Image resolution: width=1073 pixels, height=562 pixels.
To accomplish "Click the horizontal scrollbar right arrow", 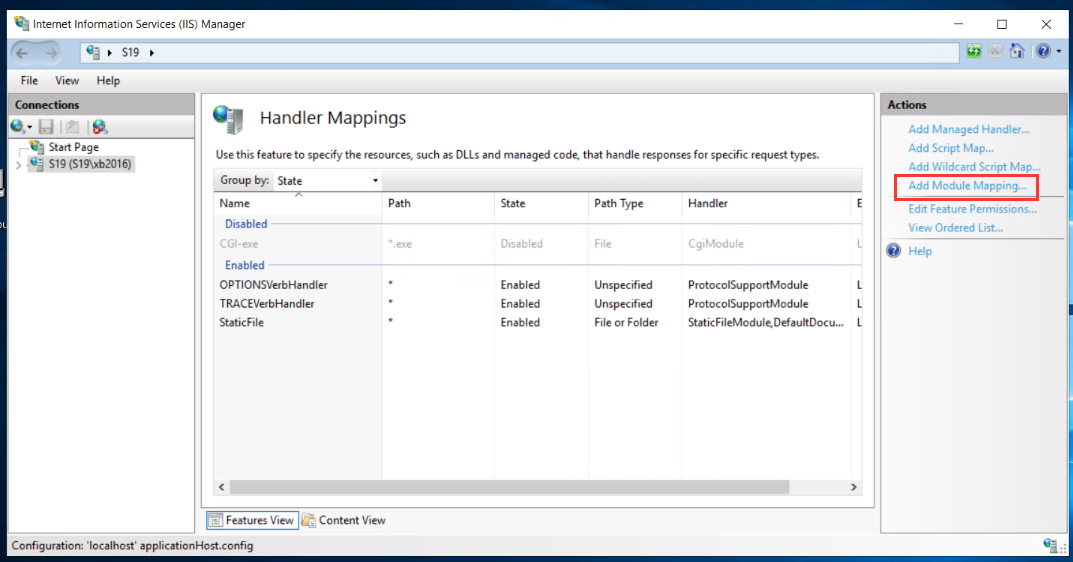I will (854, 487).
